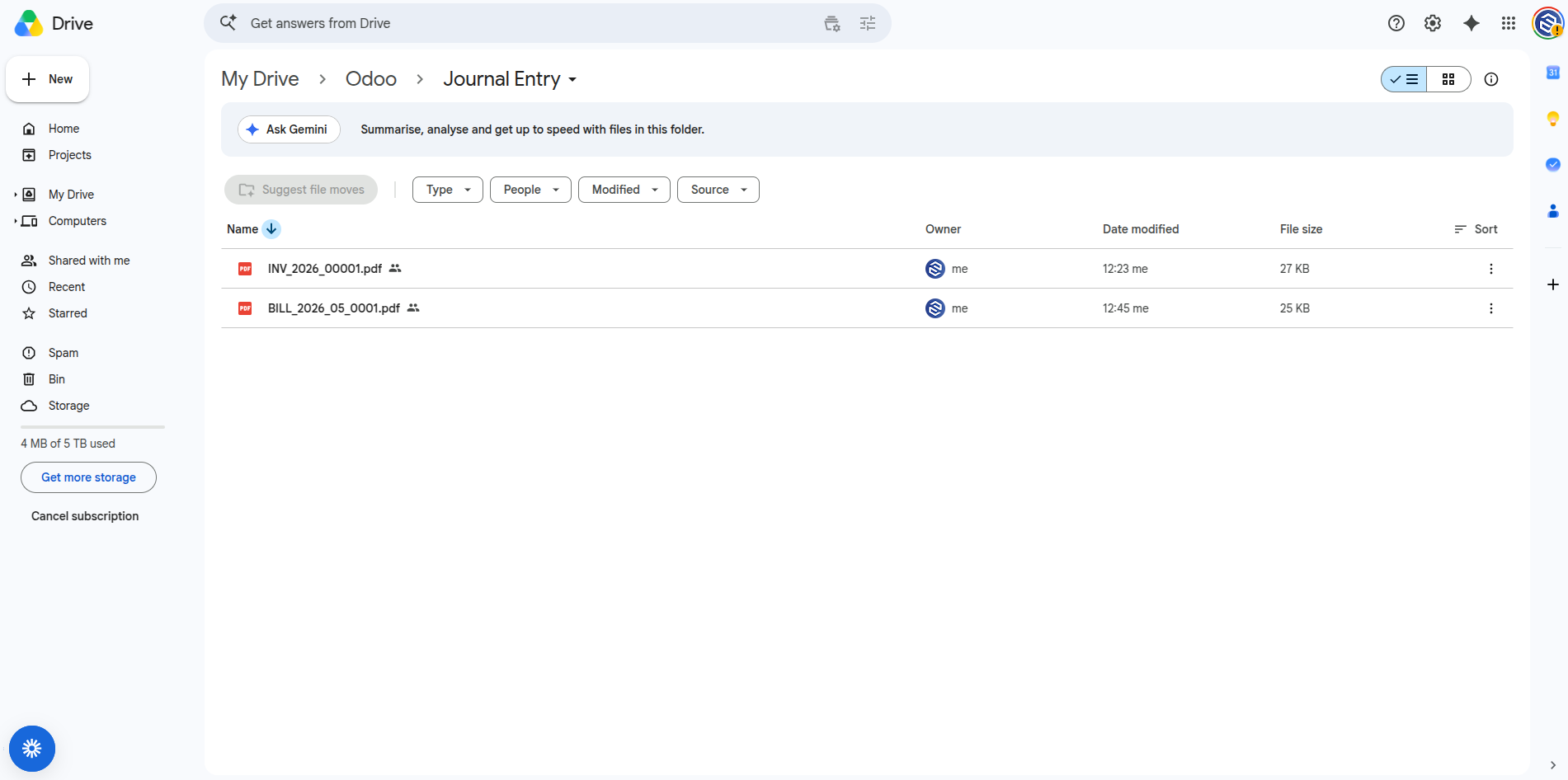Open the help question mark icon
Image resolution: width=1568 pixels, height=780 pixels.
(1396, 23)
